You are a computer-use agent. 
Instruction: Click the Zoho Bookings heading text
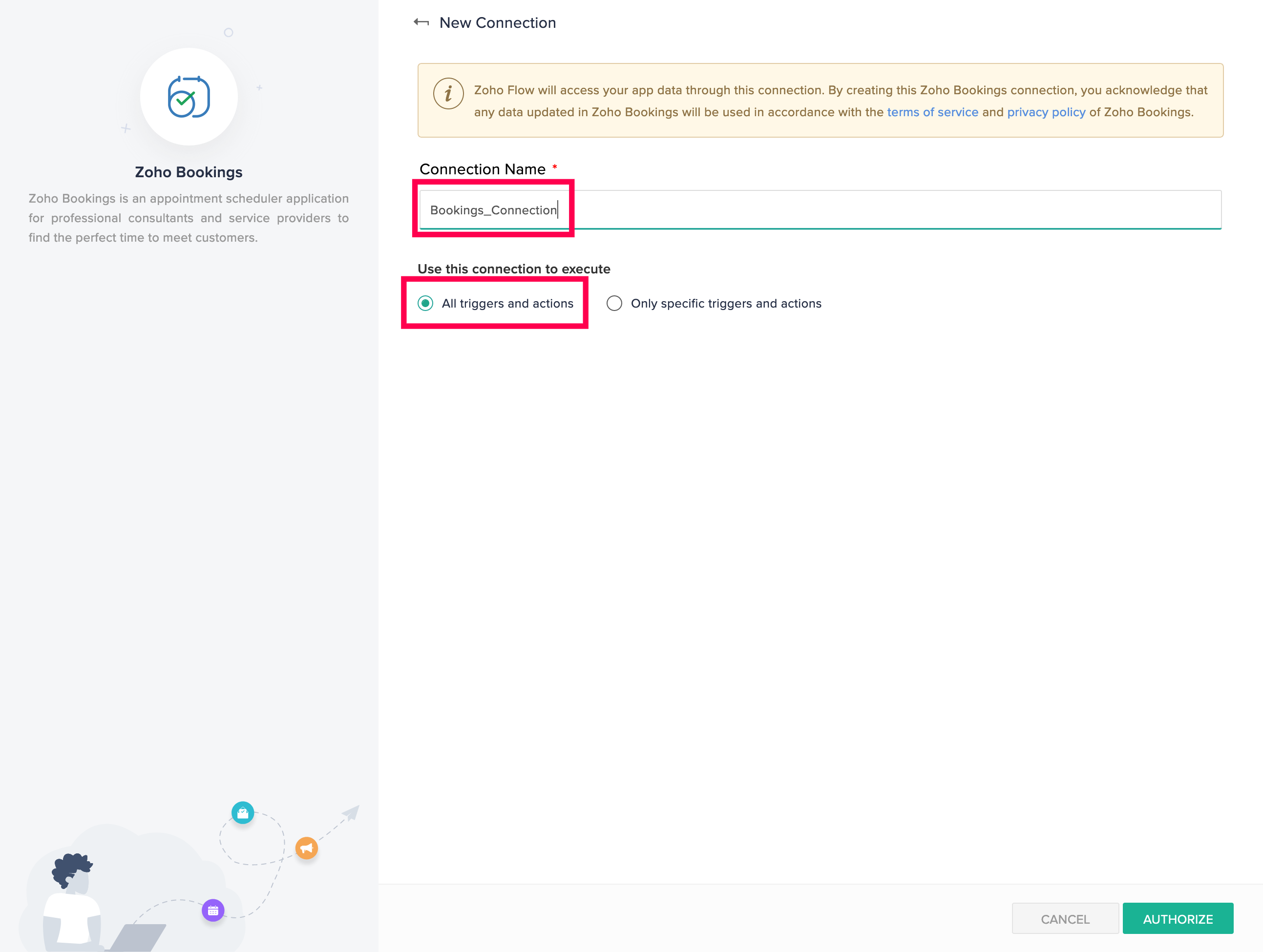pyautogui.click(x=189, y=172)
